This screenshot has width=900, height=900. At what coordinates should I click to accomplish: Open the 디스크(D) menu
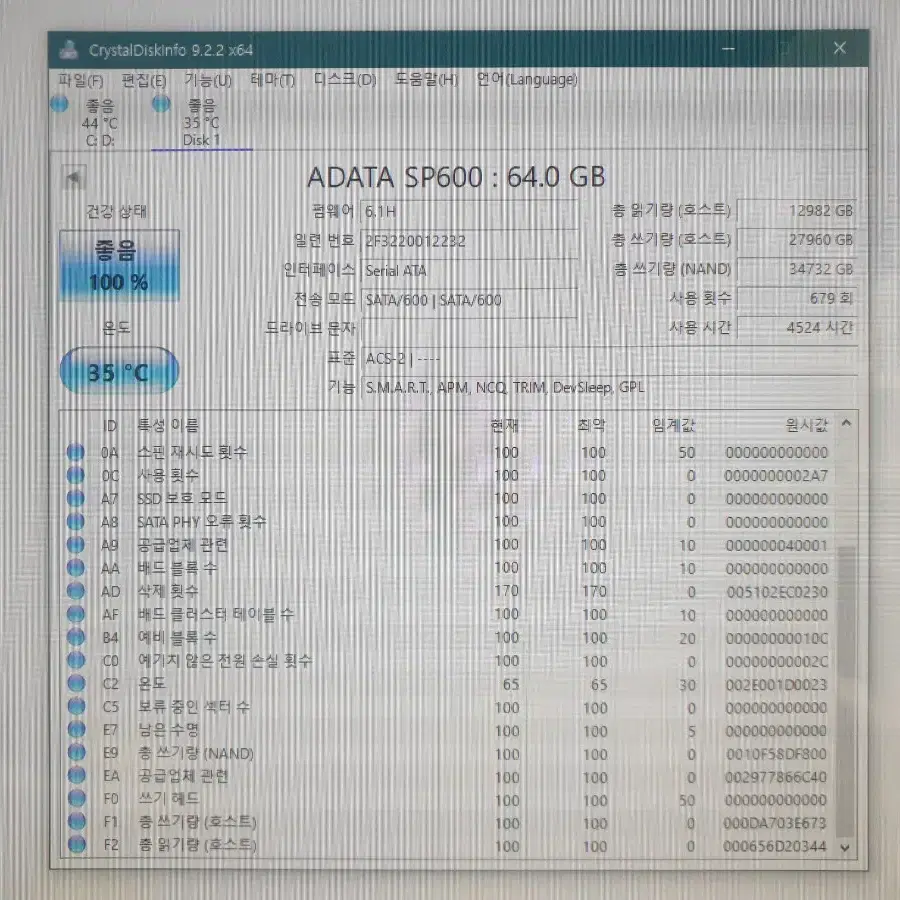coord(345,80)
